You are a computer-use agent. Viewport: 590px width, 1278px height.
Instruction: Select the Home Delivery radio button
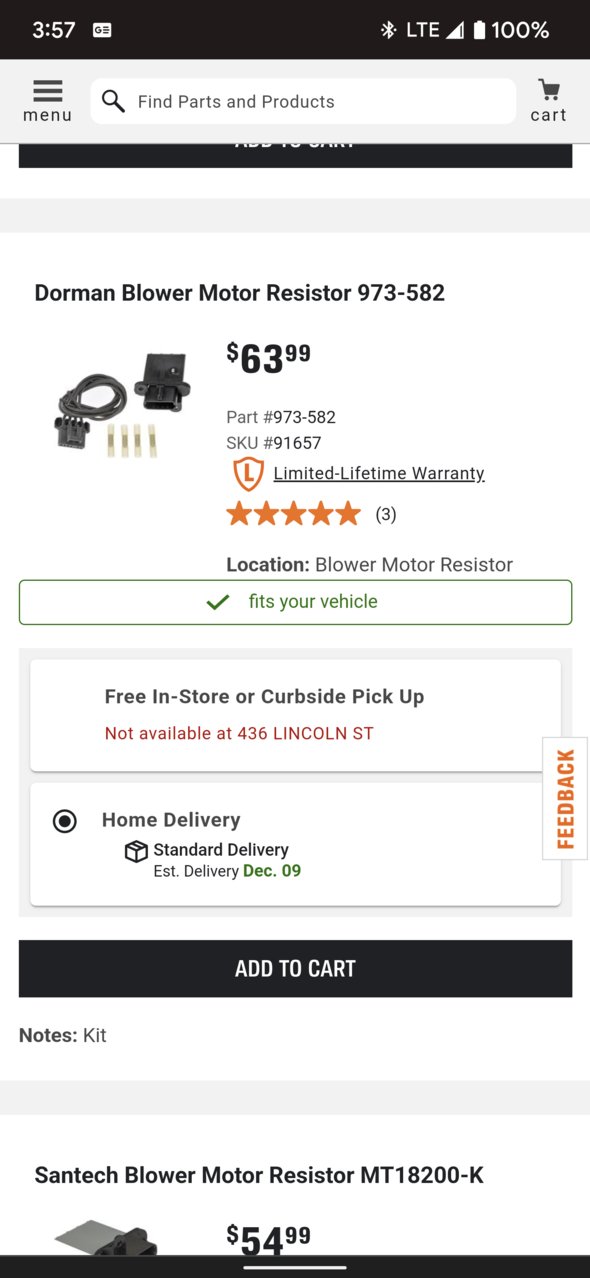[64, 821]
